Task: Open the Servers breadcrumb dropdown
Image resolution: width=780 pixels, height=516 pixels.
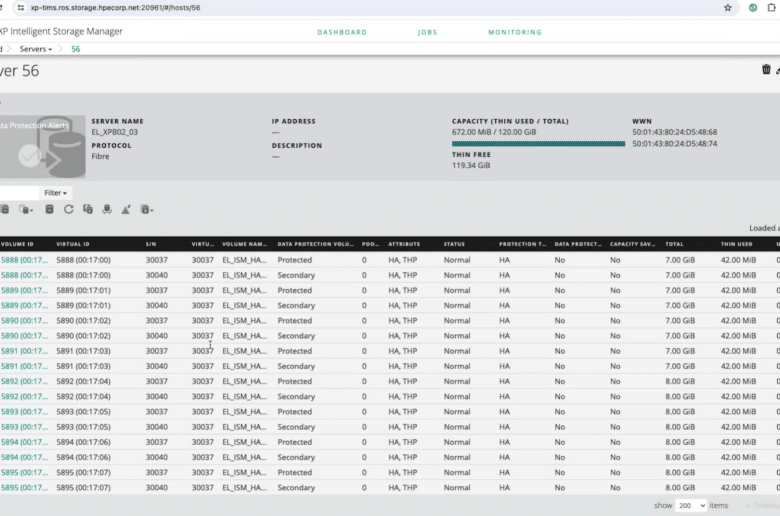Action: (35, 49)
